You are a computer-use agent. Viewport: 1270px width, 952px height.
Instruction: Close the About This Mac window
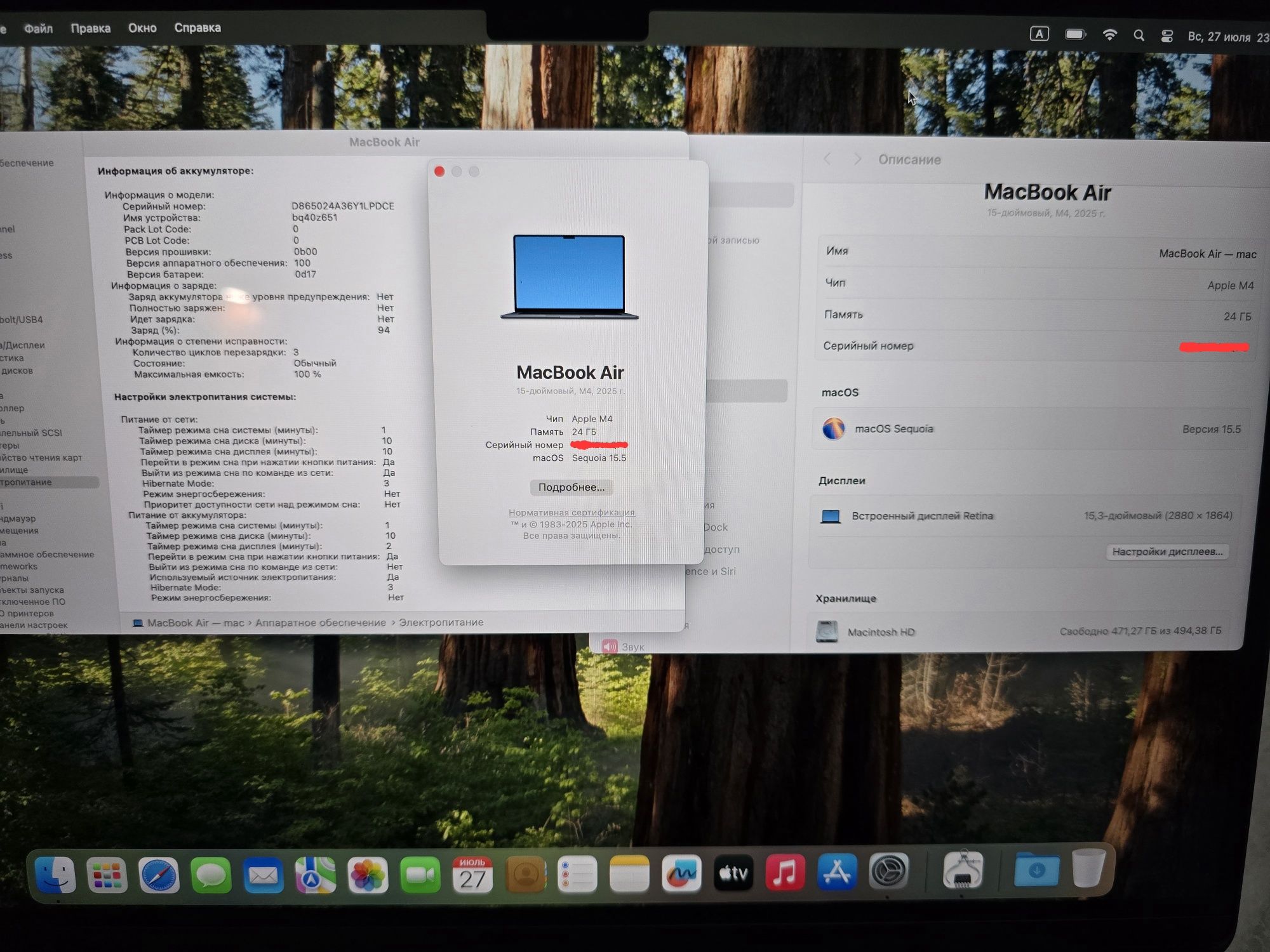click(x=439, y=171)
